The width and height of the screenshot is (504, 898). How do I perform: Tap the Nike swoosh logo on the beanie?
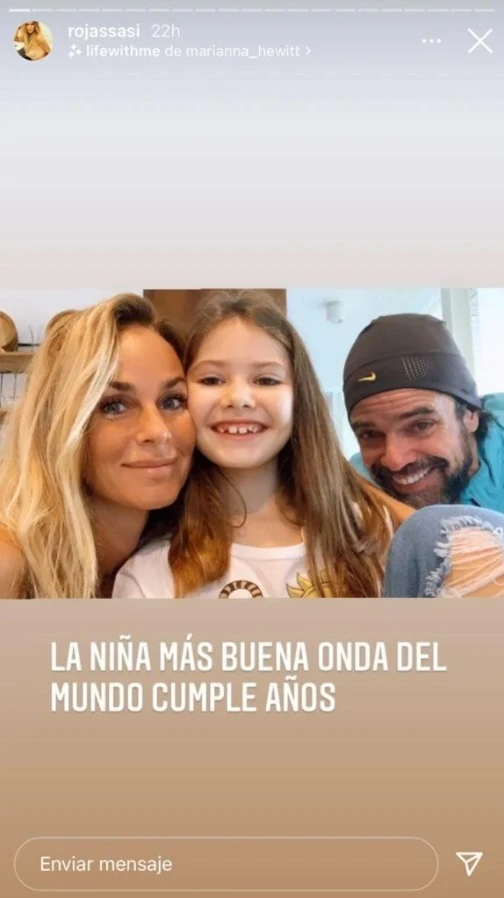click(367, 377)
